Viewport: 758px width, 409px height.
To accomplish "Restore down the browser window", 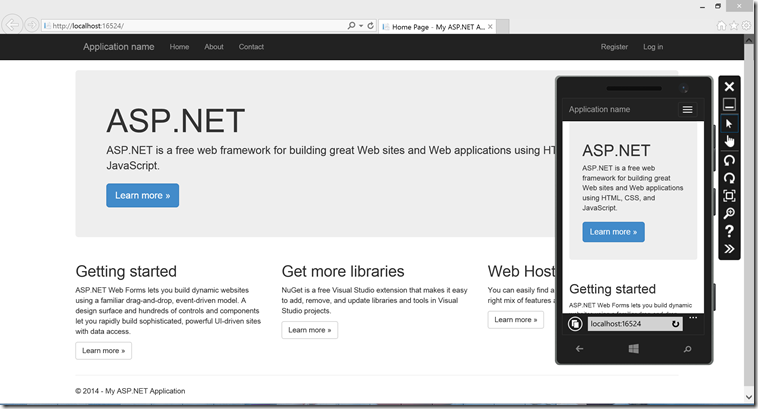I will pyautogui.click(x=718, y=6).
